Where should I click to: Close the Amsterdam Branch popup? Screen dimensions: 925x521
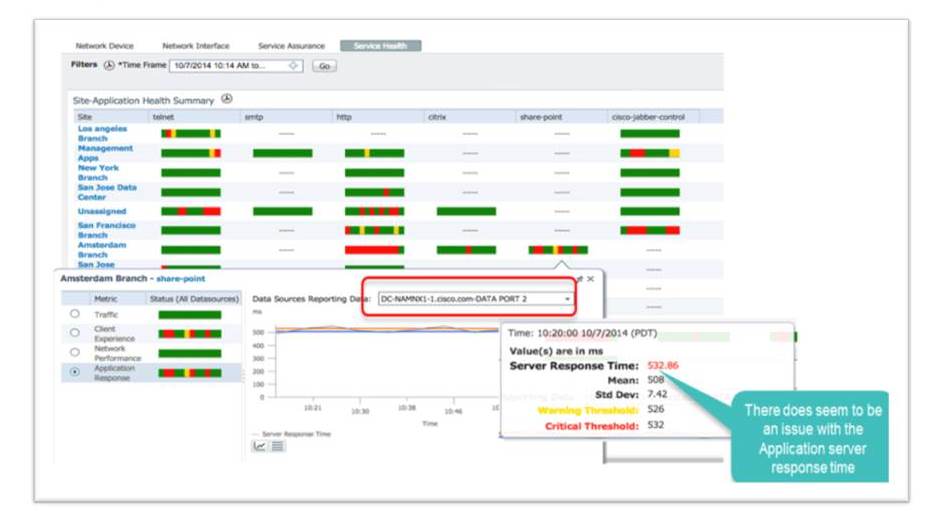pyautogui.click(x=590, y=279)
